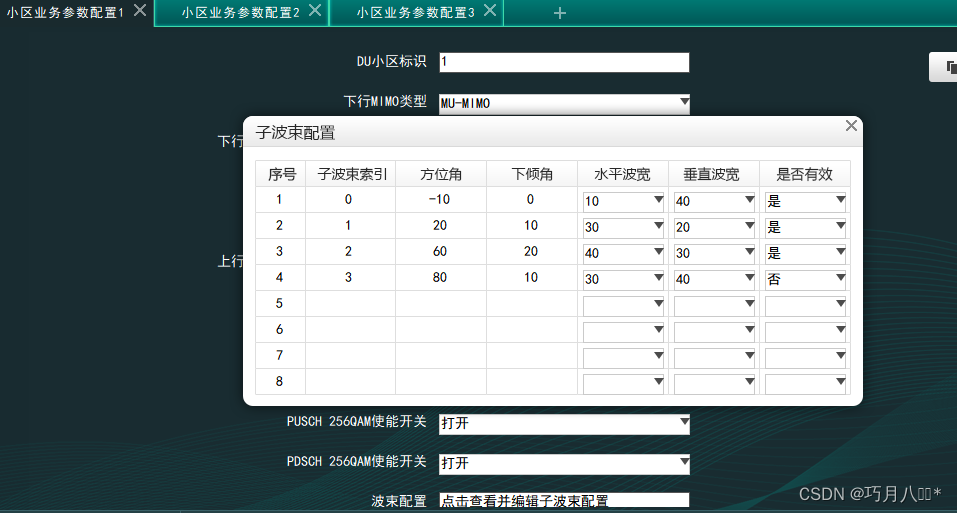Click 方位角 cell showing -10
The height and width of the screenshot is (513, 957).
[x=441, y=199]
